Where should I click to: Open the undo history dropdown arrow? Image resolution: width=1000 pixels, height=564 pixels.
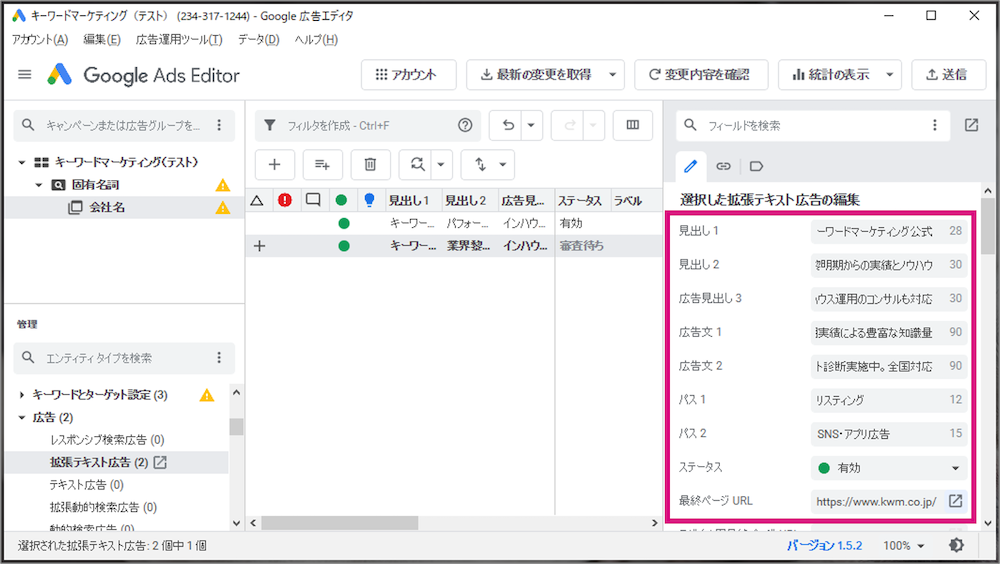coord(531,125)
